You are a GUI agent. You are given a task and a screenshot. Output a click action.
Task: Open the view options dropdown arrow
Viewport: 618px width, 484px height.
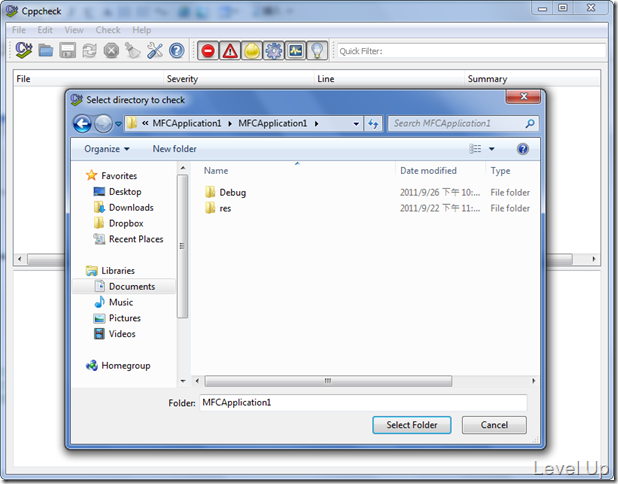(x=491, y=149)
